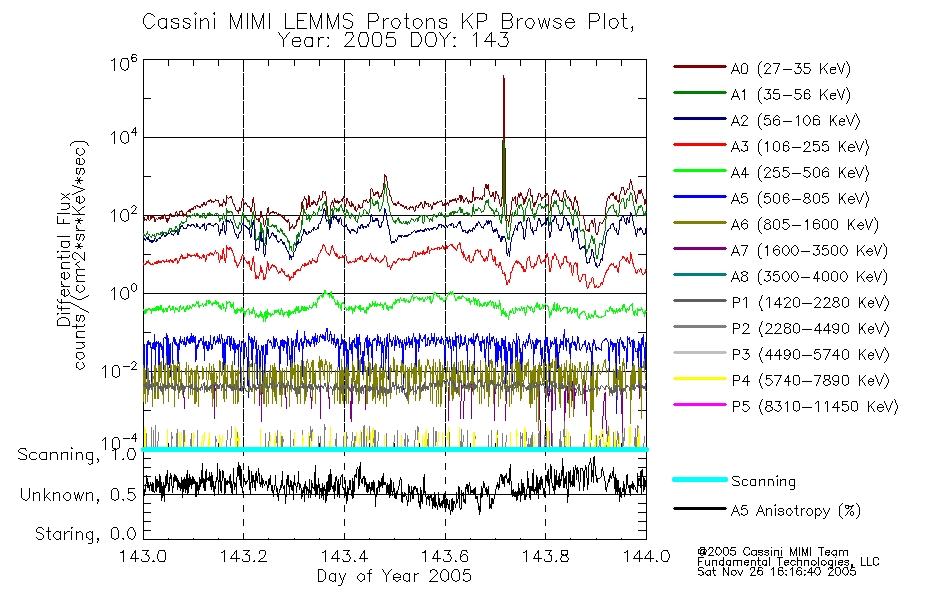This screenshot has width=950, height=600.
Task: Click the red A3 legend line
Action: (x=699, y=145)
